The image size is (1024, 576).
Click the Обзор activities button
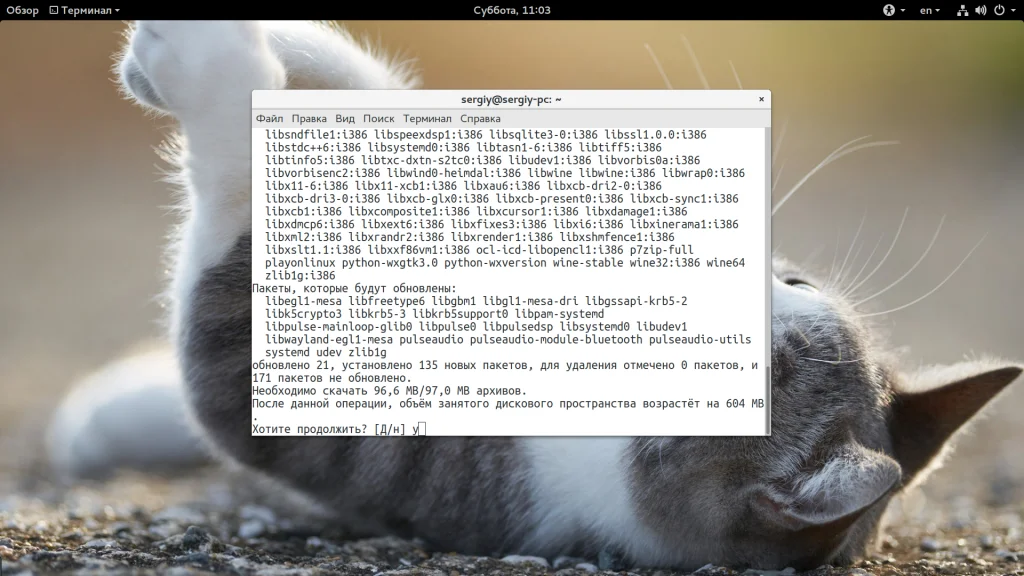22,10
